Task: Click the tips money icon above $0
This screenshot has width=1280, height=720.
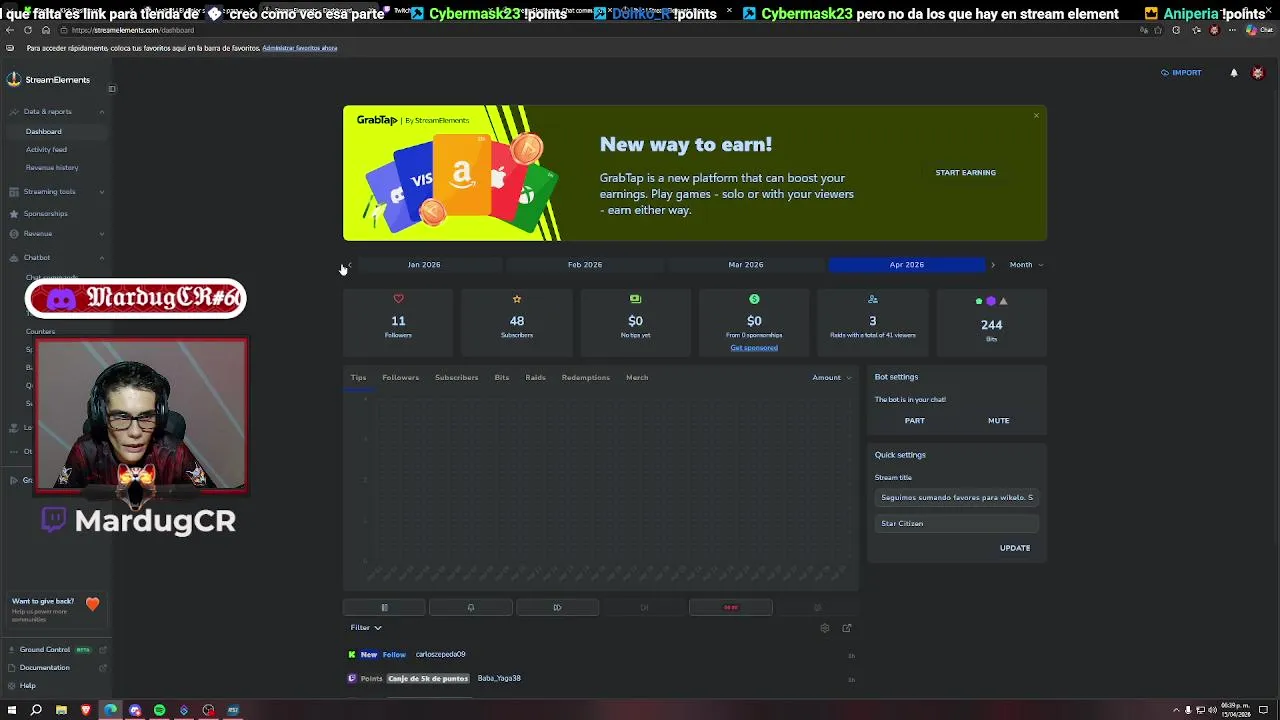Action: tap(635, 299)
